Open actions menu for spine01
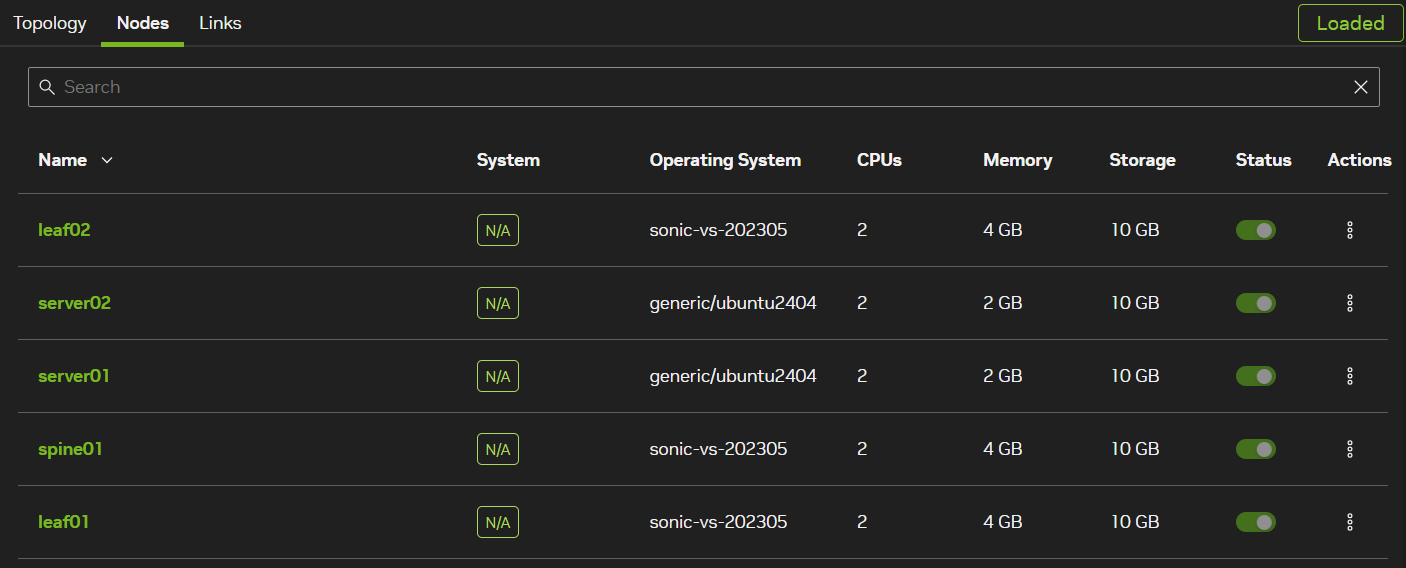 pos(1349,449)
